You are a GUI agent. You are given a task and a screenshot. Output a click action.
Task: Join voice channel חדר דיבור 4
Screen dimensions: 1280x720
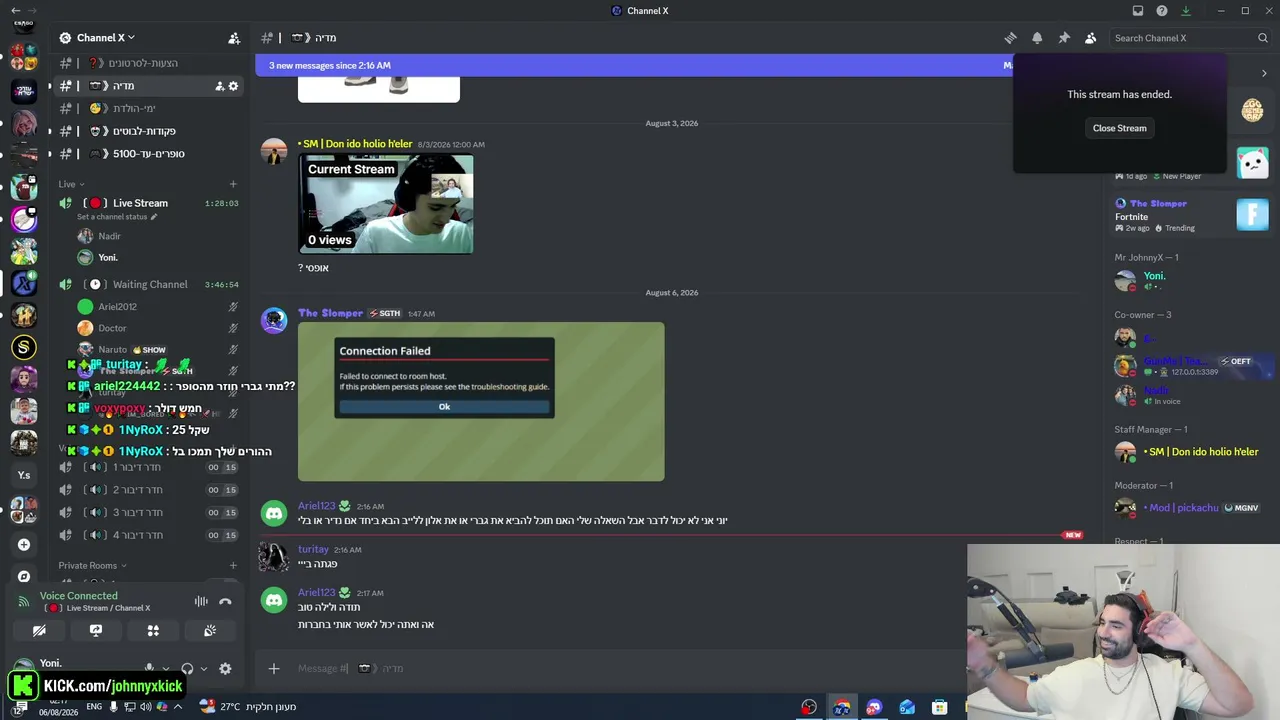click(x=150, y=535)
